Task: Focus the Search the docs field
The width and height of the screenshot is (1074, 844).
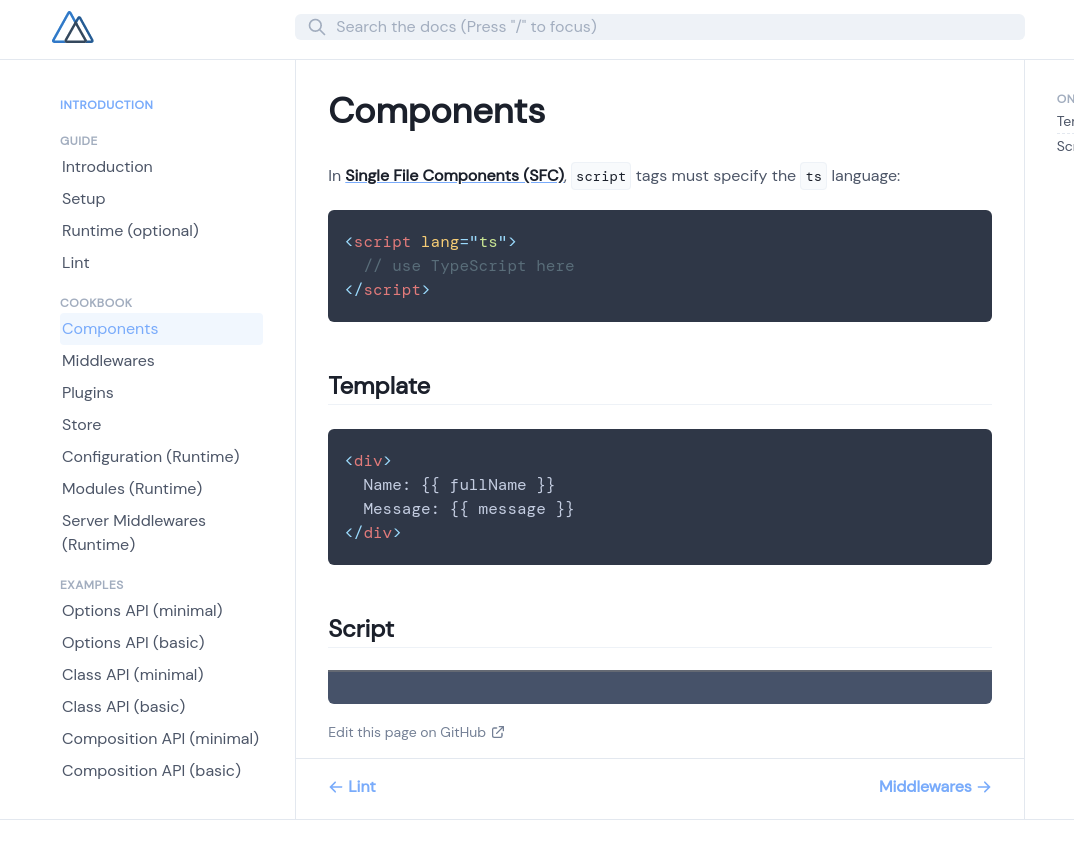Action: (660, 27)
